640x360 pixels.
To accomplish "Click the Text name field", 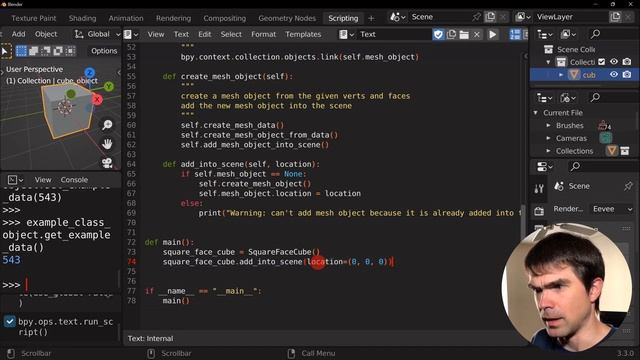I will coord(394,34).
